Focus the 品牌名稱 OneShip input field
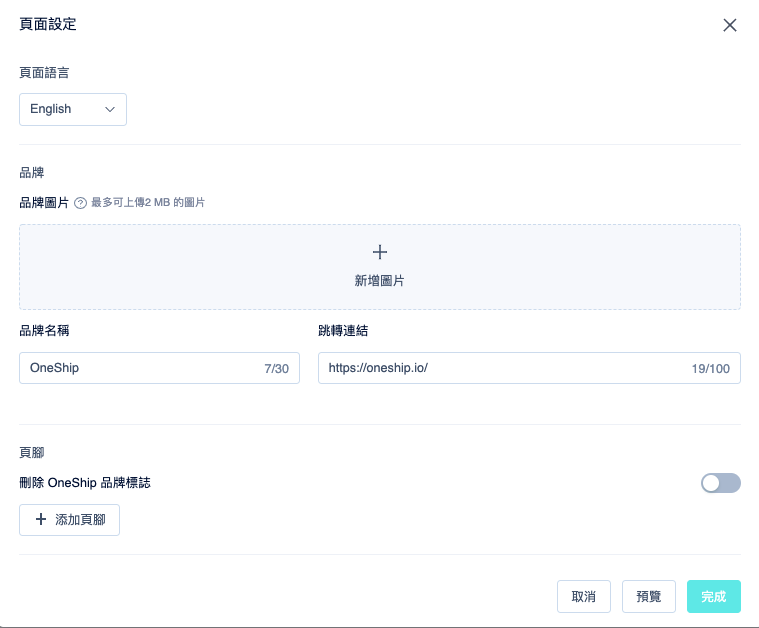This screenshot has height=628, width=759. pyautogui.click(x=159, y=368)
